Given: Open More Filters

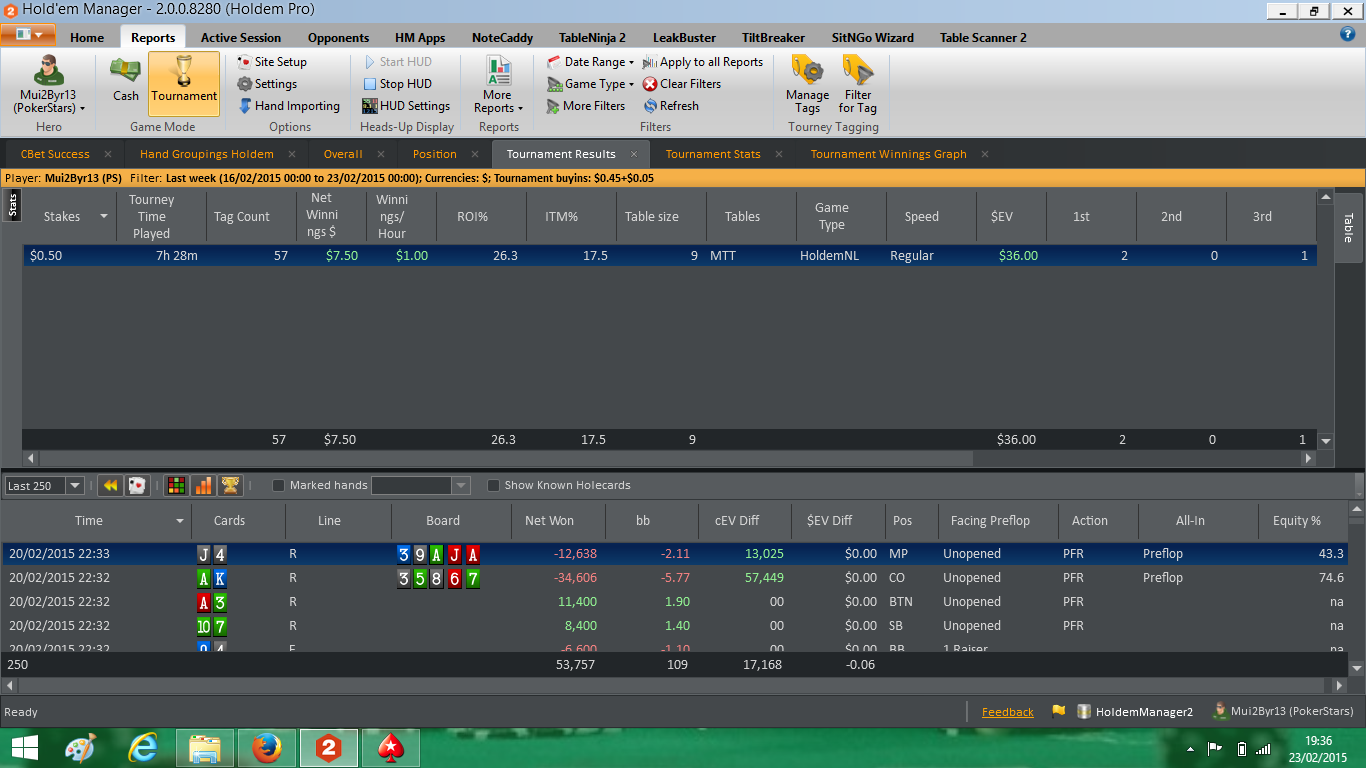Looking at the screenshot, I should pos(586,106).
